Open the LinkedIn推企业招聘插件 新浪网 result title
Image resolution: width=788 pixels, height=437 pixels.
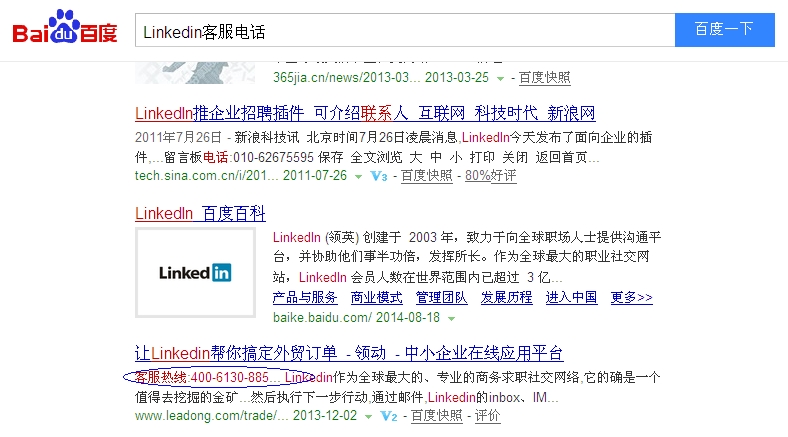coord(365,114)
